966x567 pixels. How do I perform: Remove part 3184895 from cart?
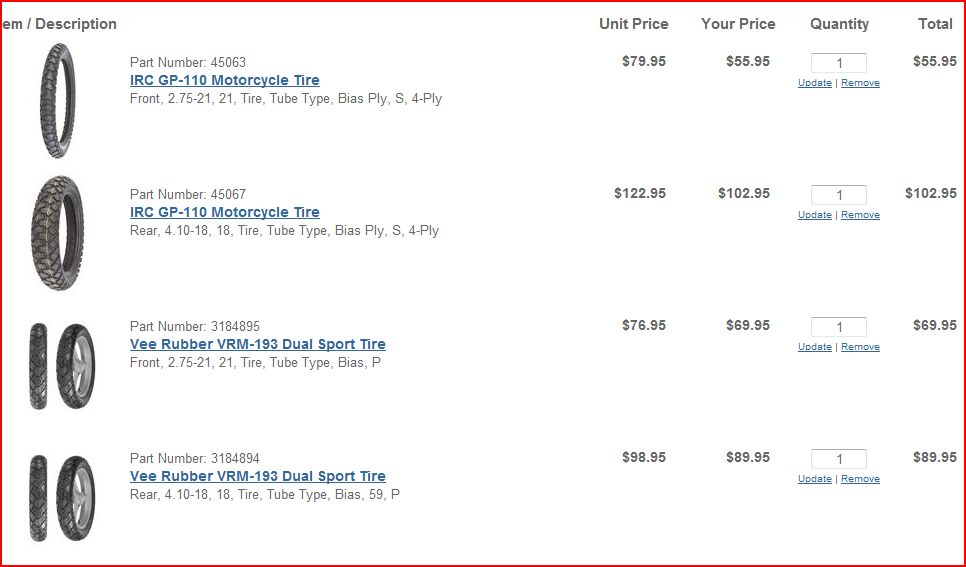(860, 346)
